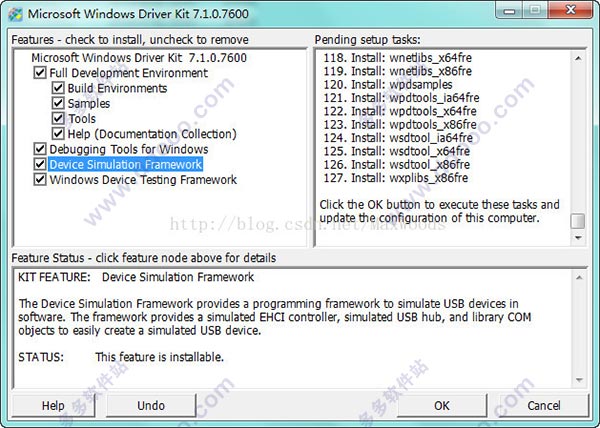Minimize the Driver Kit window
The image size is (600, 428).
pos(509,11)
